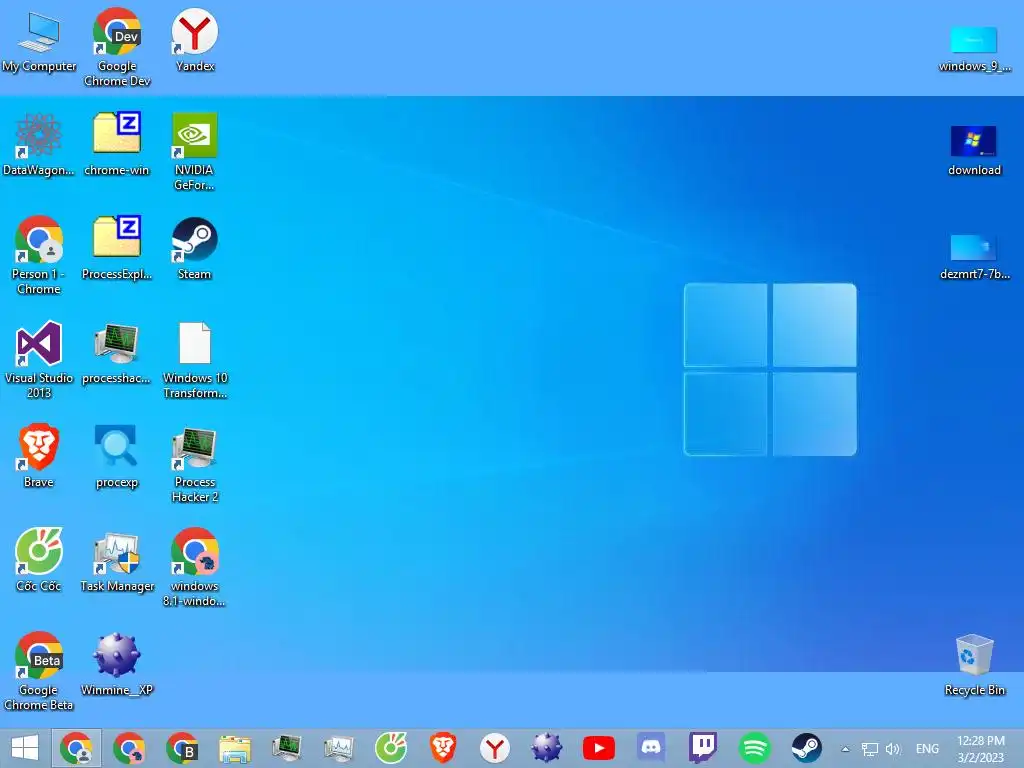Open File Explorer from the taskbar
The height and width of the screenshot is (768, 1024).
(234, 748)
